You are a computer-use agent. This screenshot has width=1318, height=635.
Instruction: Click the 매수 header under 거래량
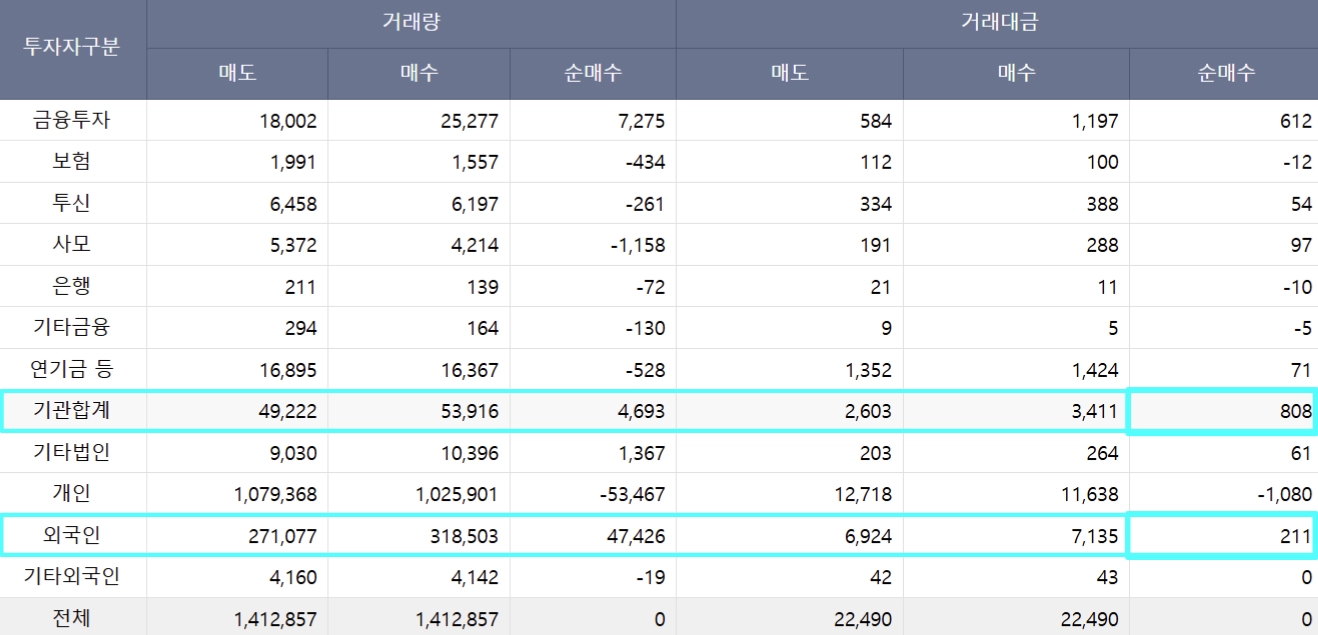click(419, 73)
